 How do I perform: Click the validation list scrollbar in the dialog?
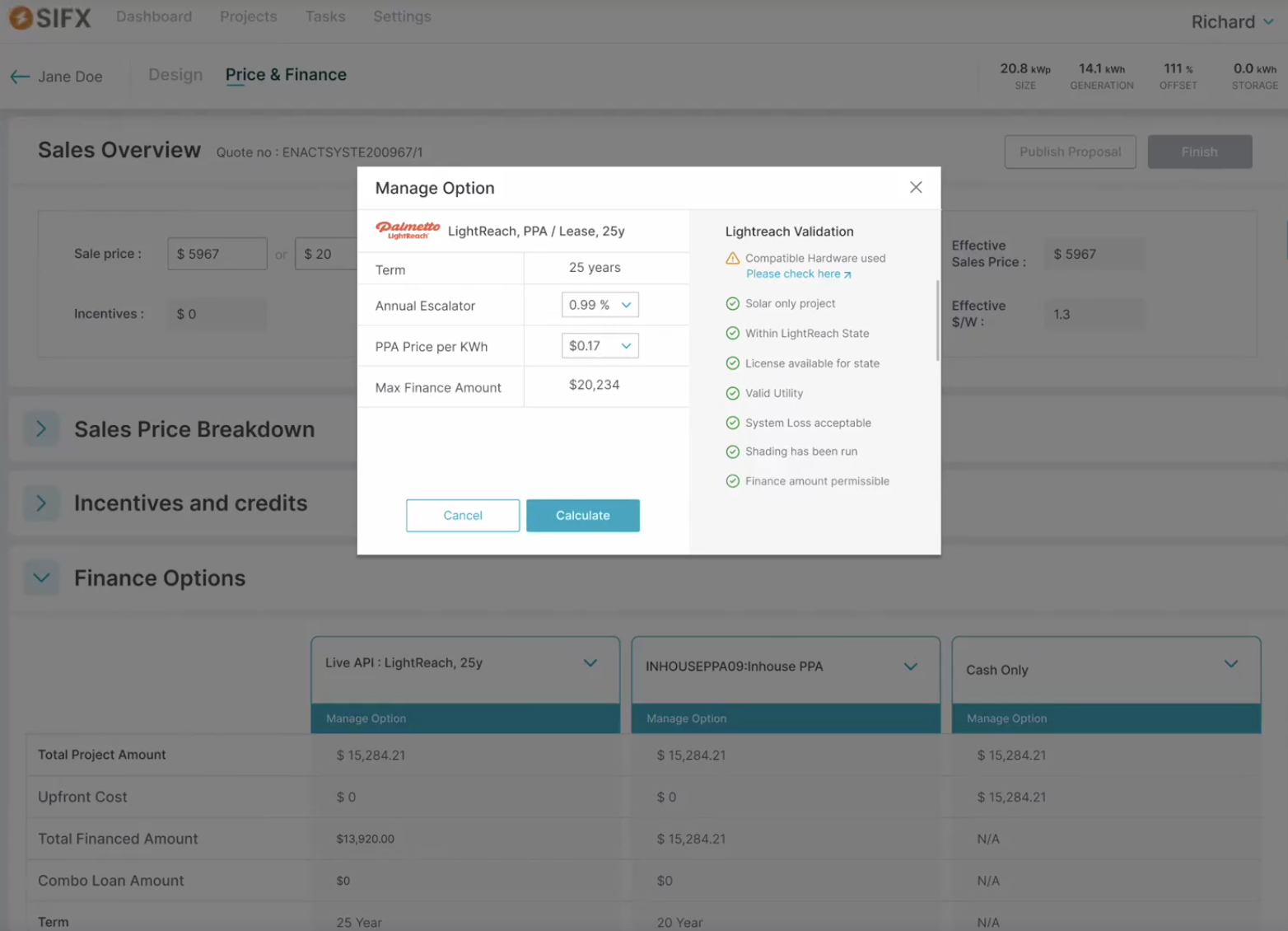click(937, 320)
